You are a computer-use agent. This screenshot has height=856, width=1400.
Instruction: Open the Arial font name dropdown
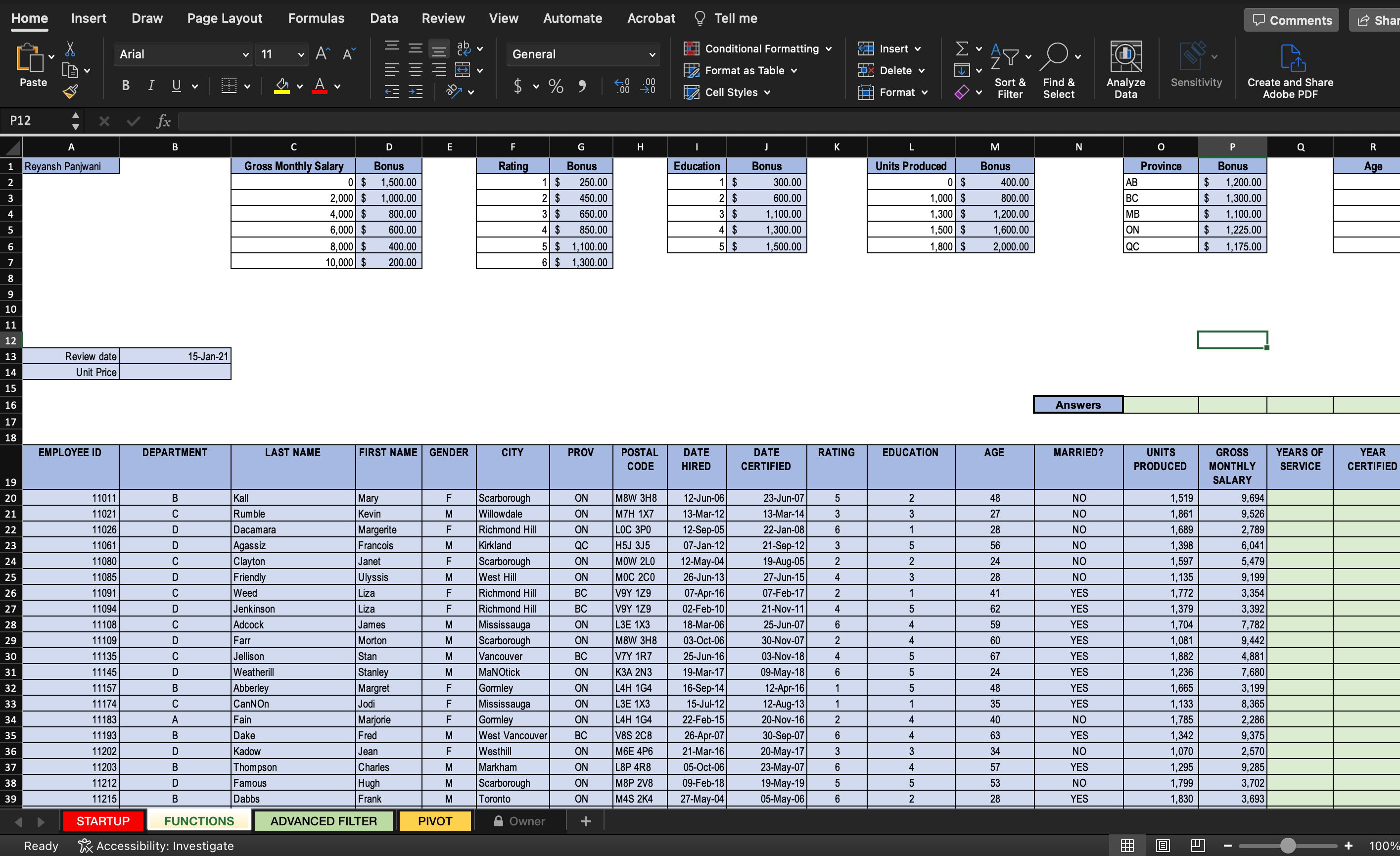(x=245, y=54)
